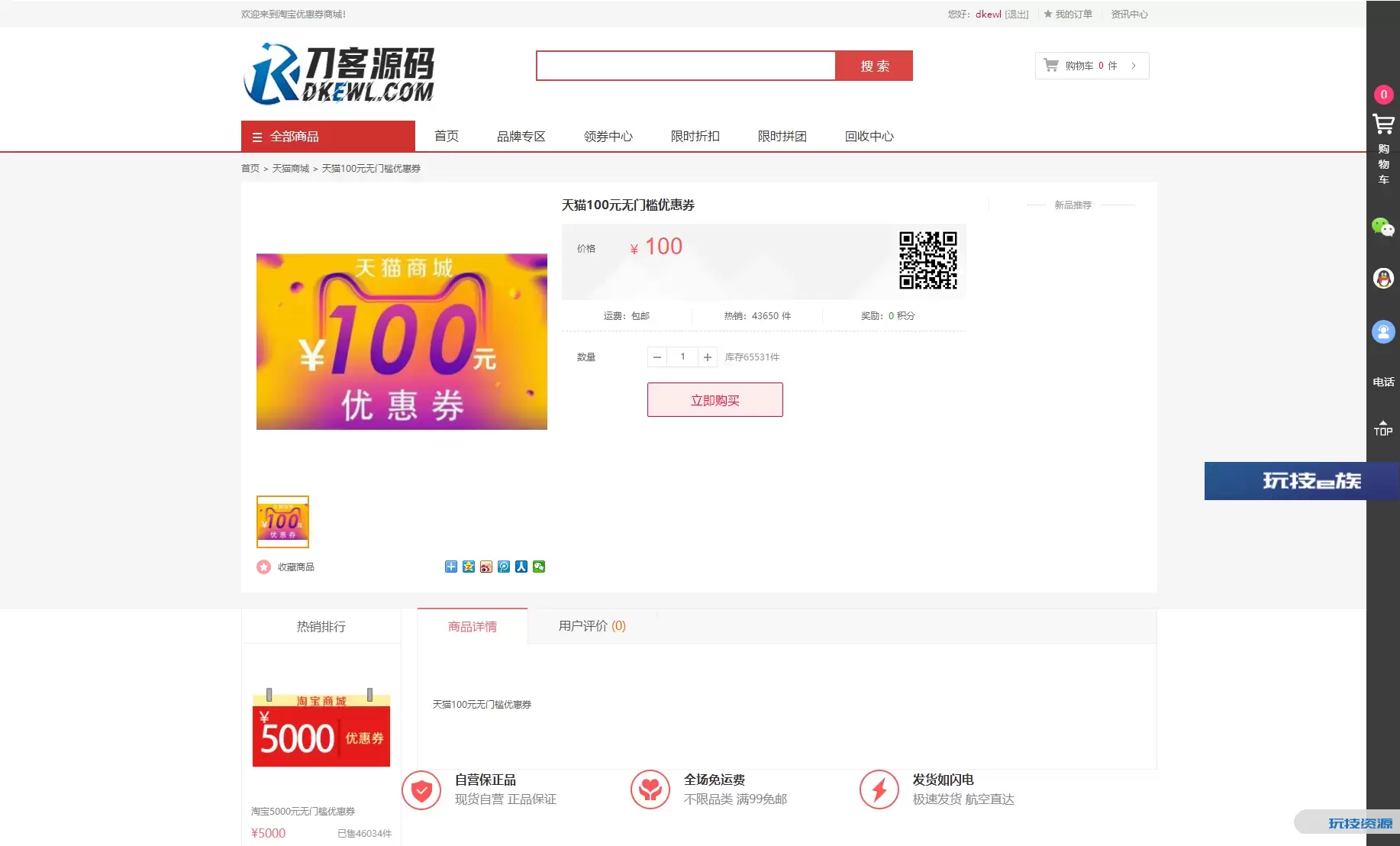Click the customer service avatar icon
Screen dimensions: 1400x846
[1383, 331]
